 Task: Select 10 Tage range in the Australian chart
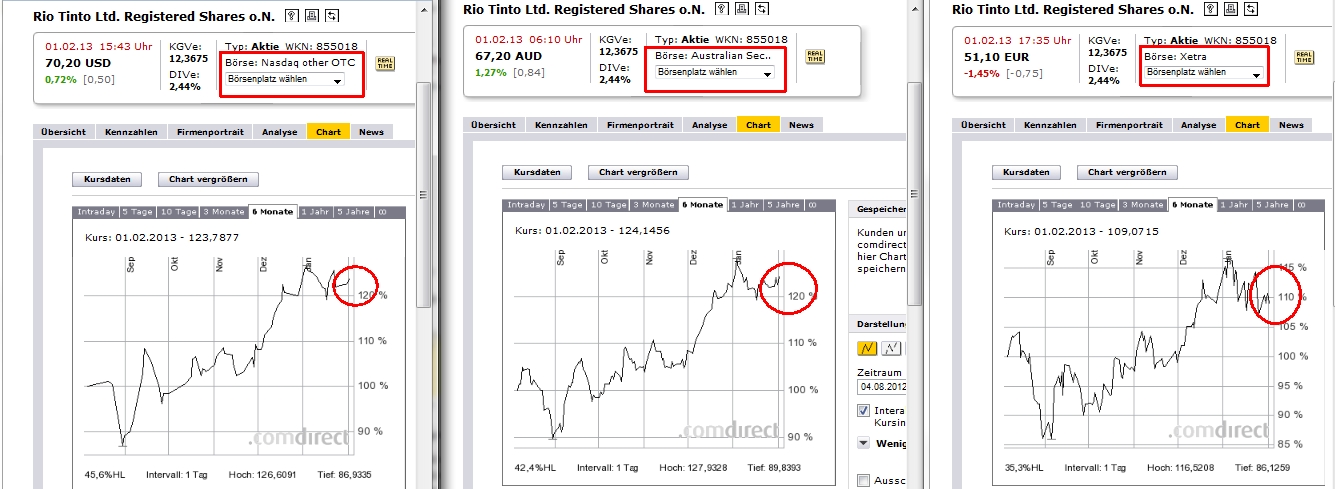tap(607, 205)
